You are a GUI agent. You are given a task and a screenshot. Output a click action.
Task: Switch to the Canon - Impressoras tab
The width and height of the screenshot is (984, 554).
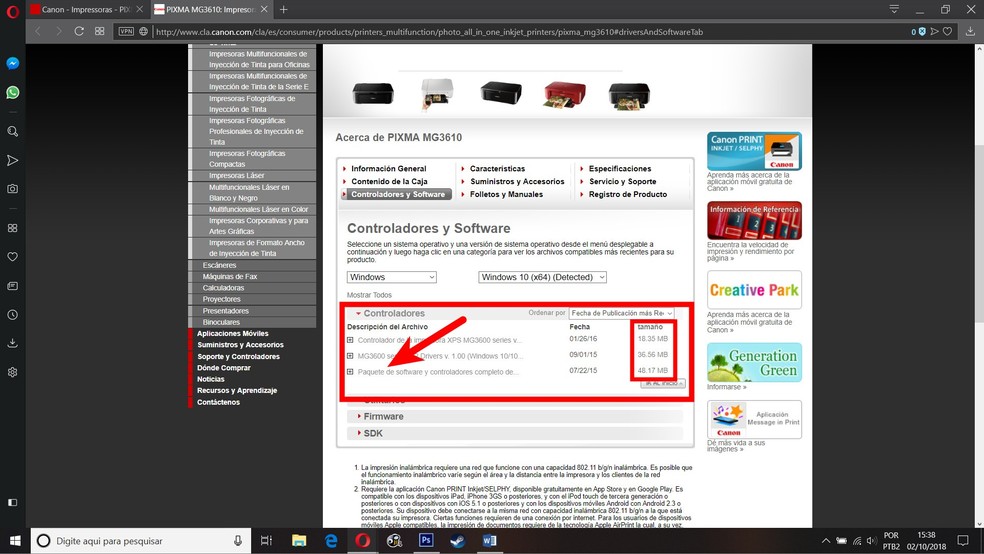pos(85,9)
